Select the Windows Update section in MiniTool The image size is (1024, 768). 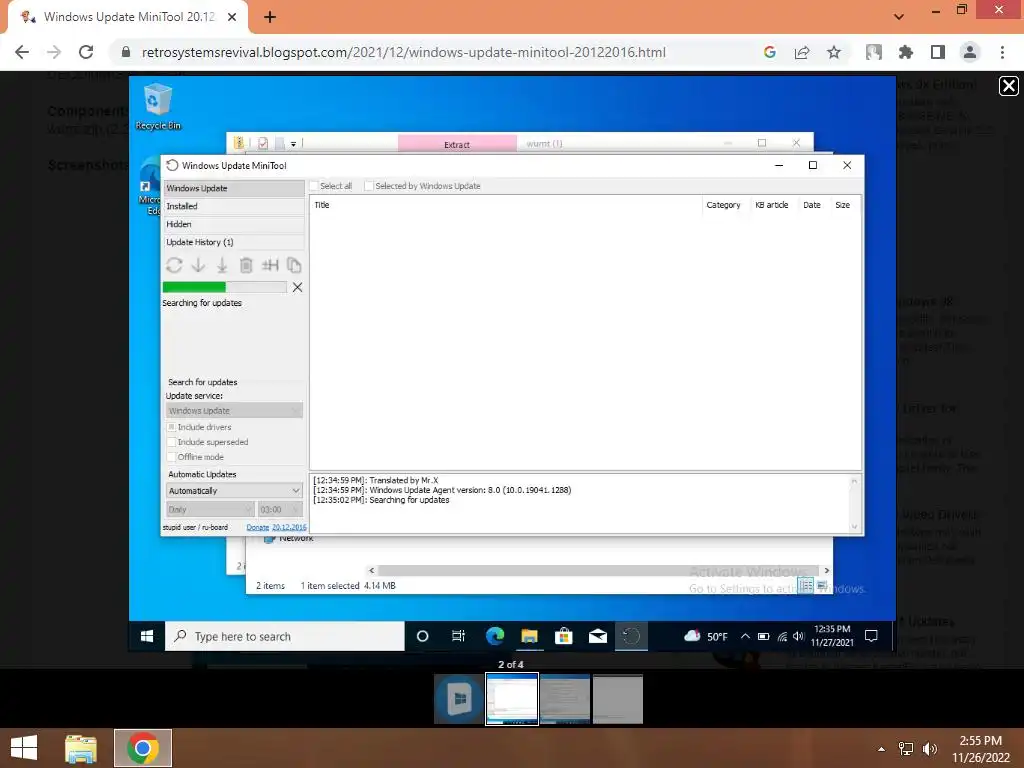pyautogui.click(x=234, y=188)
